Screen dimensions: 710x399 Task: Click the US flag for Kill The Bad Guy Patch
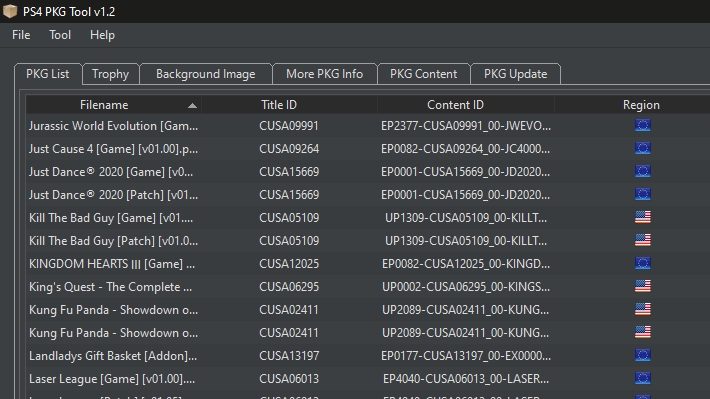point(642,240)
